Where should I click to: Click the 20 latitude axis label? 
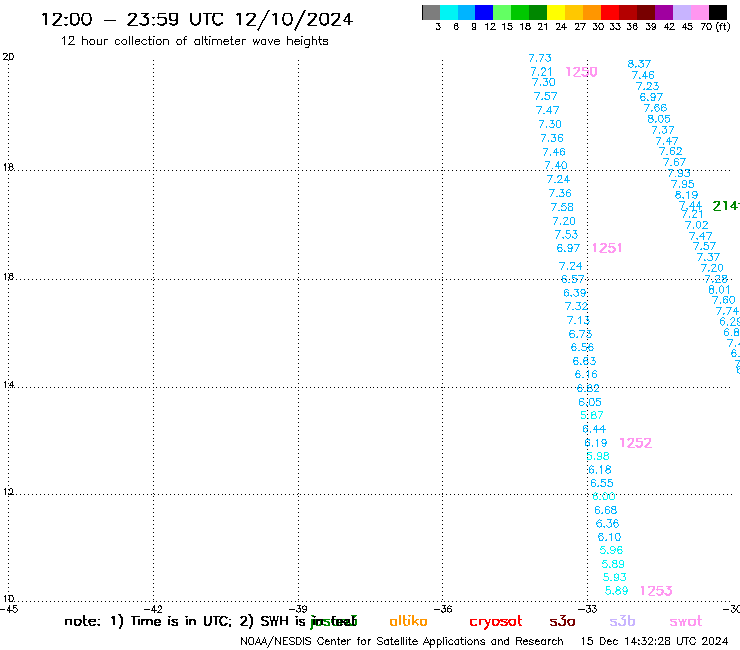pos(8,57)
